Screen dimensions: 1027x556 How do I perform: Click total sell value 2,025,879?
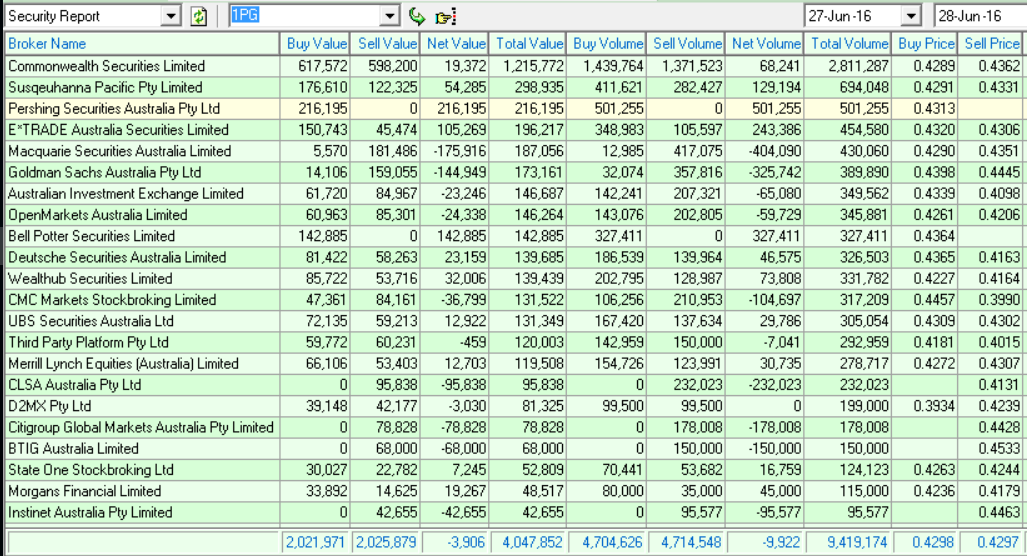[386, 542]
